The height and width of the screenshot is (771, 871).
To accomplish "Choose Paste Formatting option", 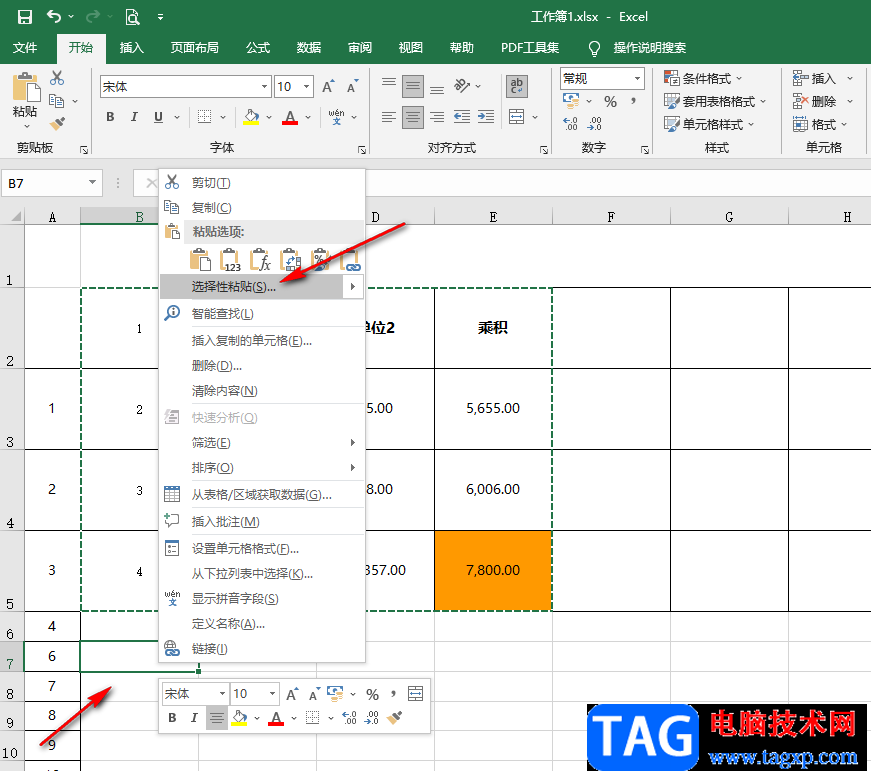I will pyautogui.click(x=321, y=260).
